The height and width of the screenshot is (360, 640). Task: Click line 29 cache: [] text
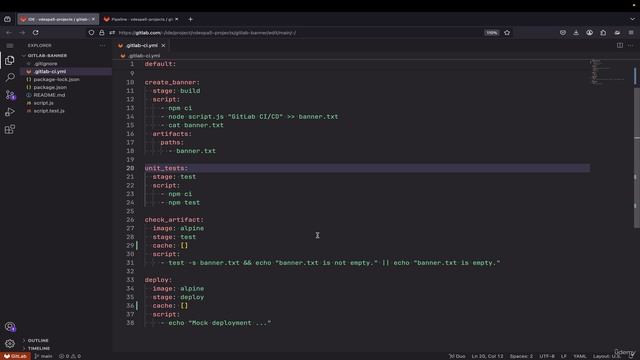(x=170, y=245)
